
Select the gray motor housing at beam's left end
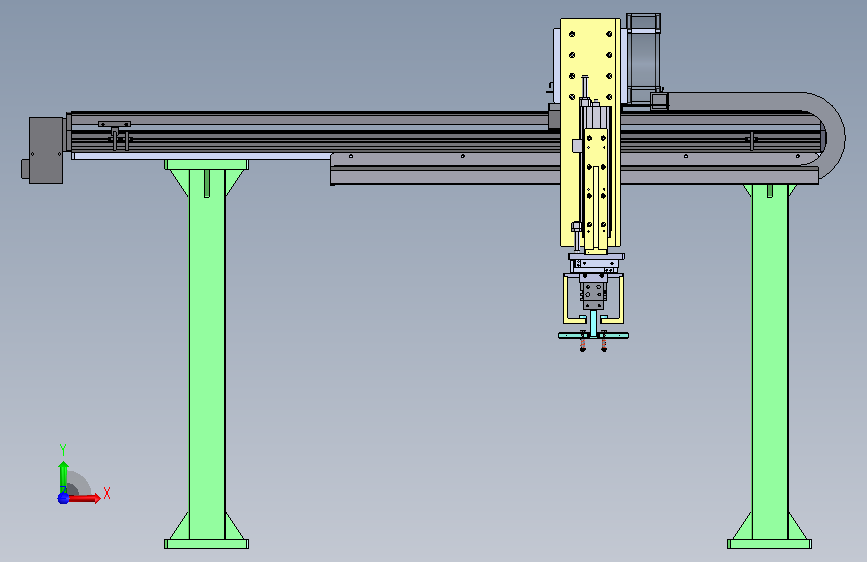[45, 150]
